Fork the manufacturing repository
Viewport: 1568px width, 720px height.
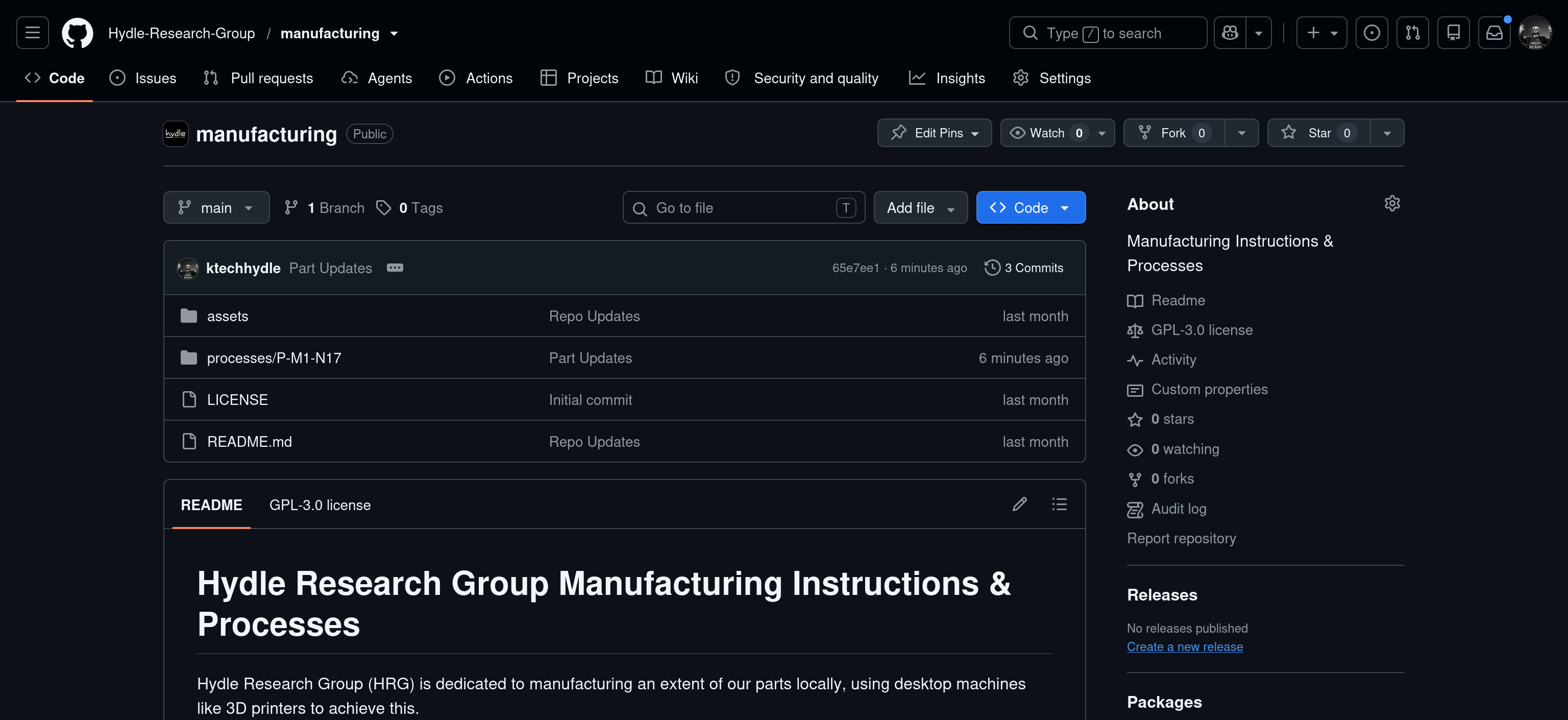point(1174,133)
